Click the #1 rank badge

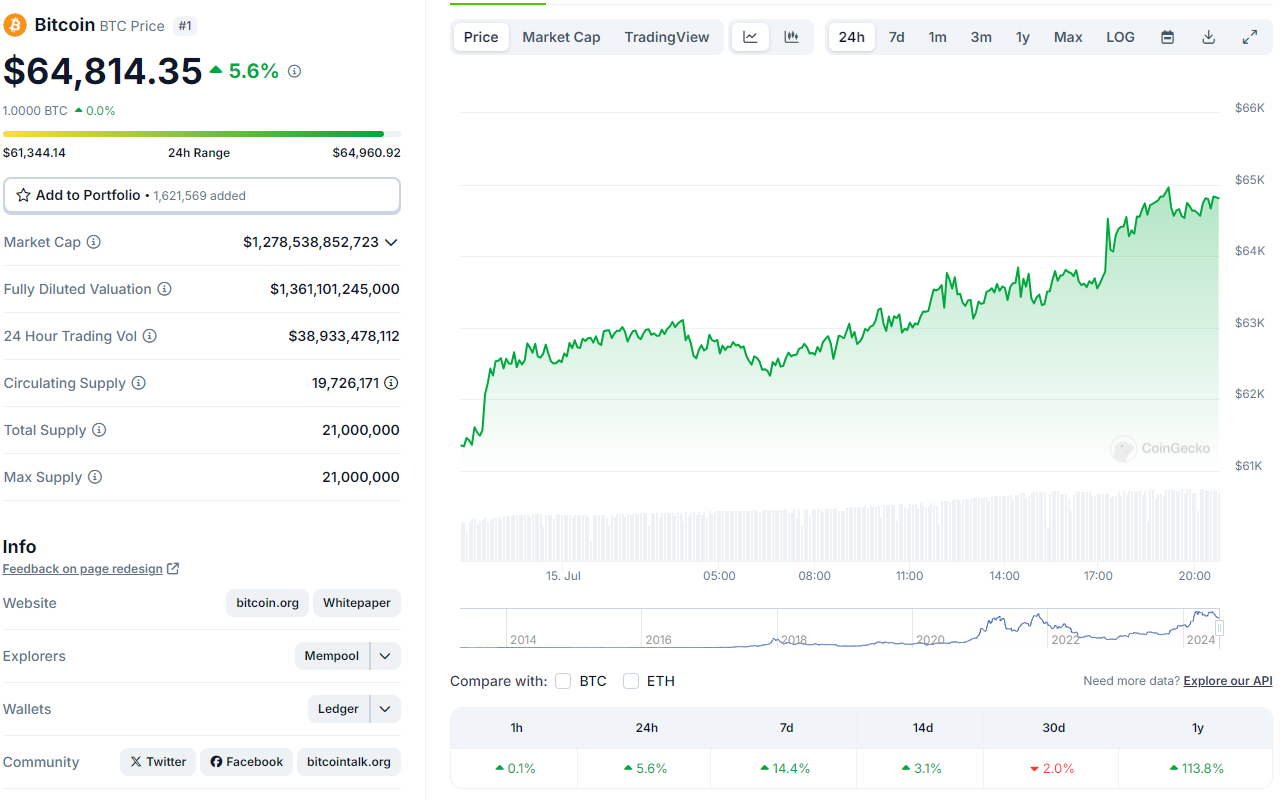point(185,26)
